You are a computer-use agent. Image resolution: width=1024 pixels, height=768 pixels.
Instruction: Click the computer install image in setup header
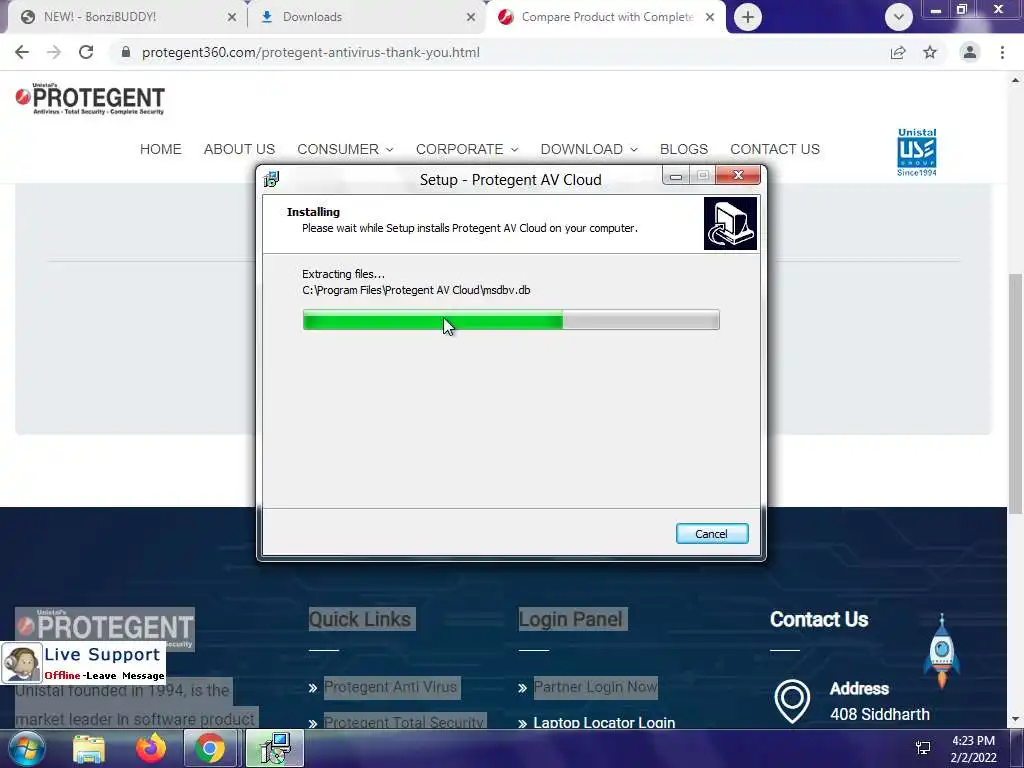click(x=730, y=223)
